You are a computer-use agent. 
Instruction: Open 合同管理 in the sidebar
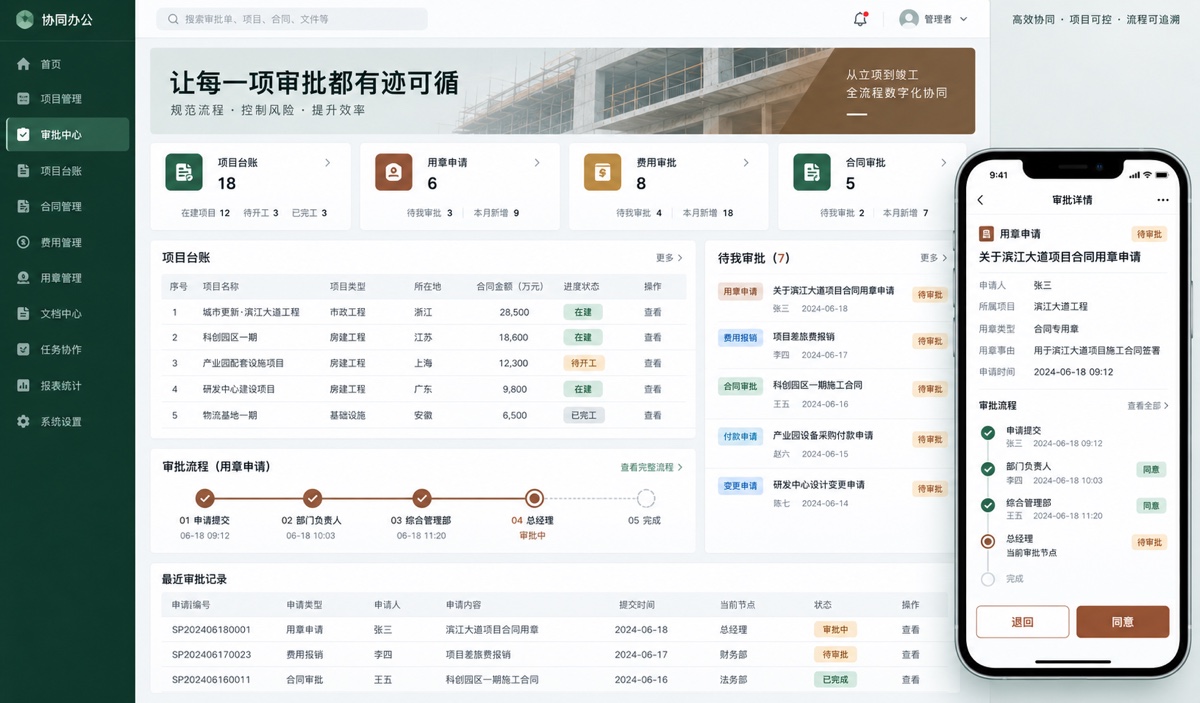tap(67, 206)
